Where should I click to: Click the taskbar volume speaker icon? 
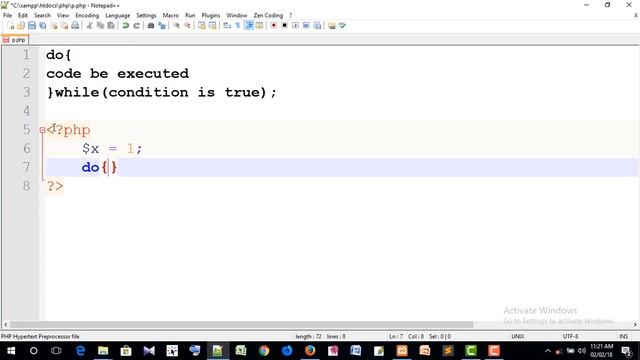pyautogui.click(x=582, y=351)
